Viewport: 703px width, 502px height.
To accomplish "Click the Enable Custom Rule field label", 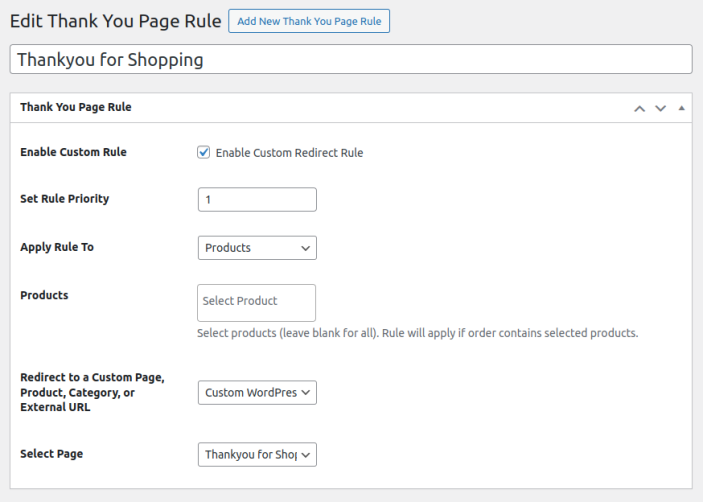I will (74, 152).
